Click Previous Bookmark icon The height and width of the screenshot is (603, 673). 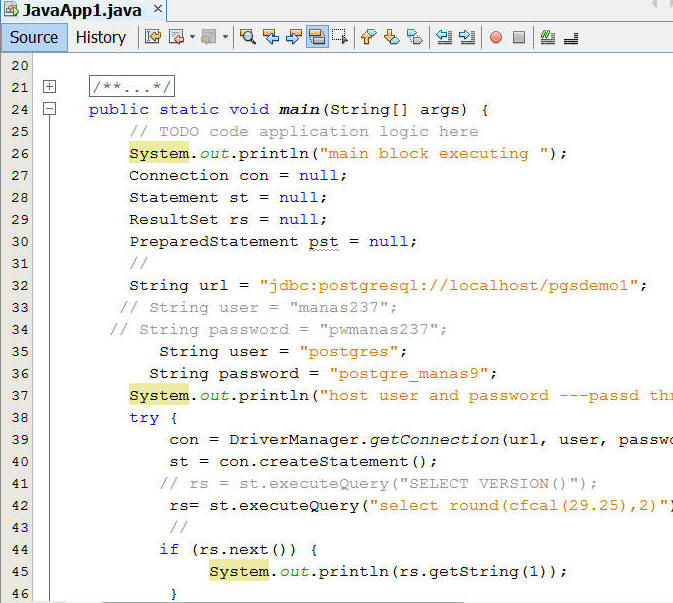(369, 37)
